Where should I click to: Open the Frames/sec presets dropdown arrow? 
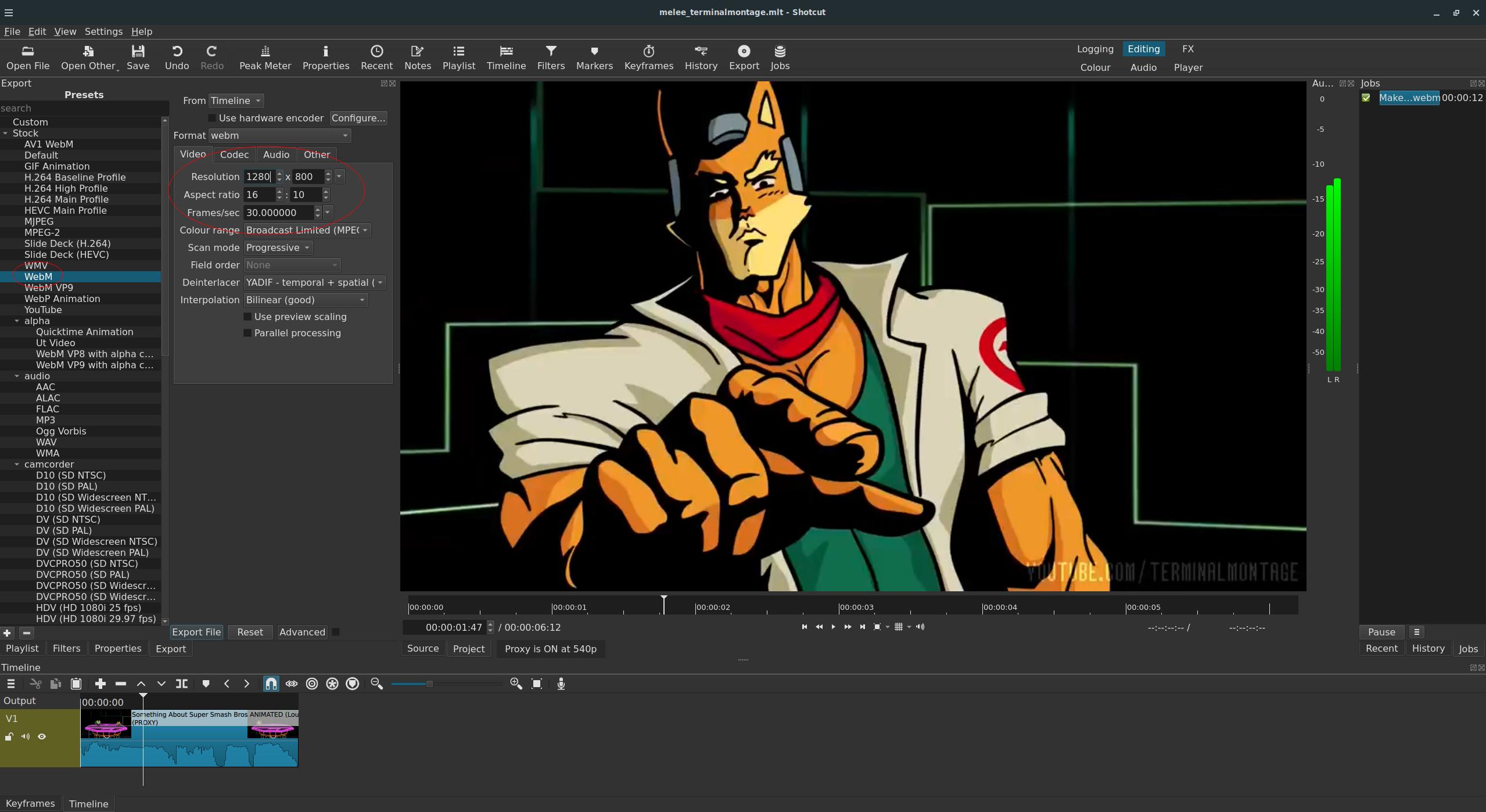328,213
